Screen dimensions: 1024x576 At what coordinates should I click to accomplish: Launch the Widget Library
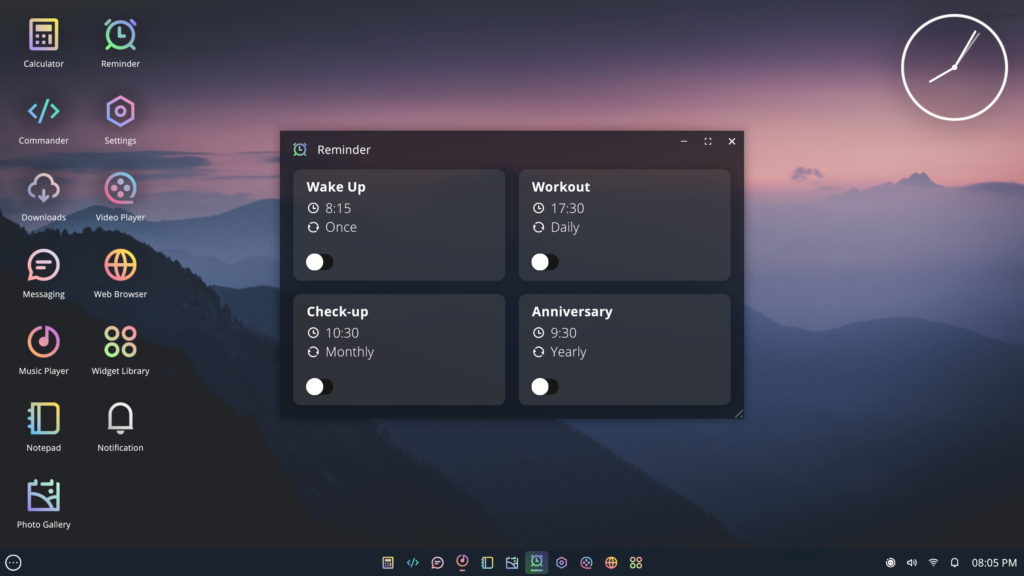[x=120, y=340]
